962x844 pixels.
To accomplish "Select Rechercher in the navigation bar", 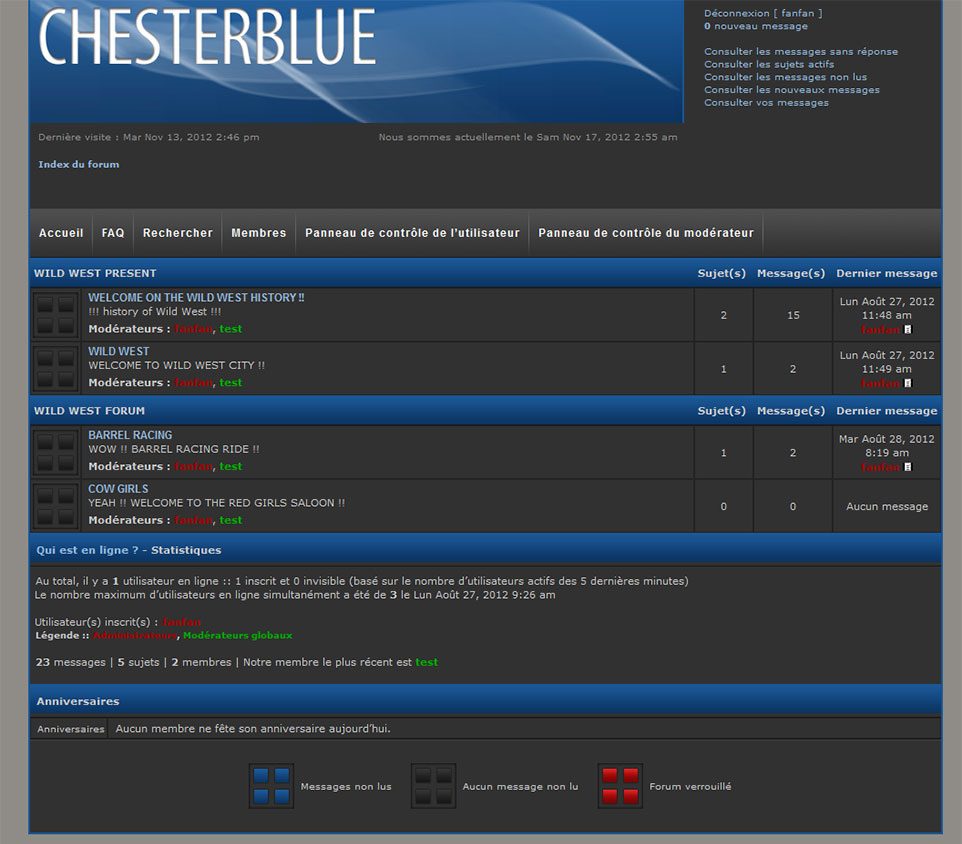I will click(177, 233).
